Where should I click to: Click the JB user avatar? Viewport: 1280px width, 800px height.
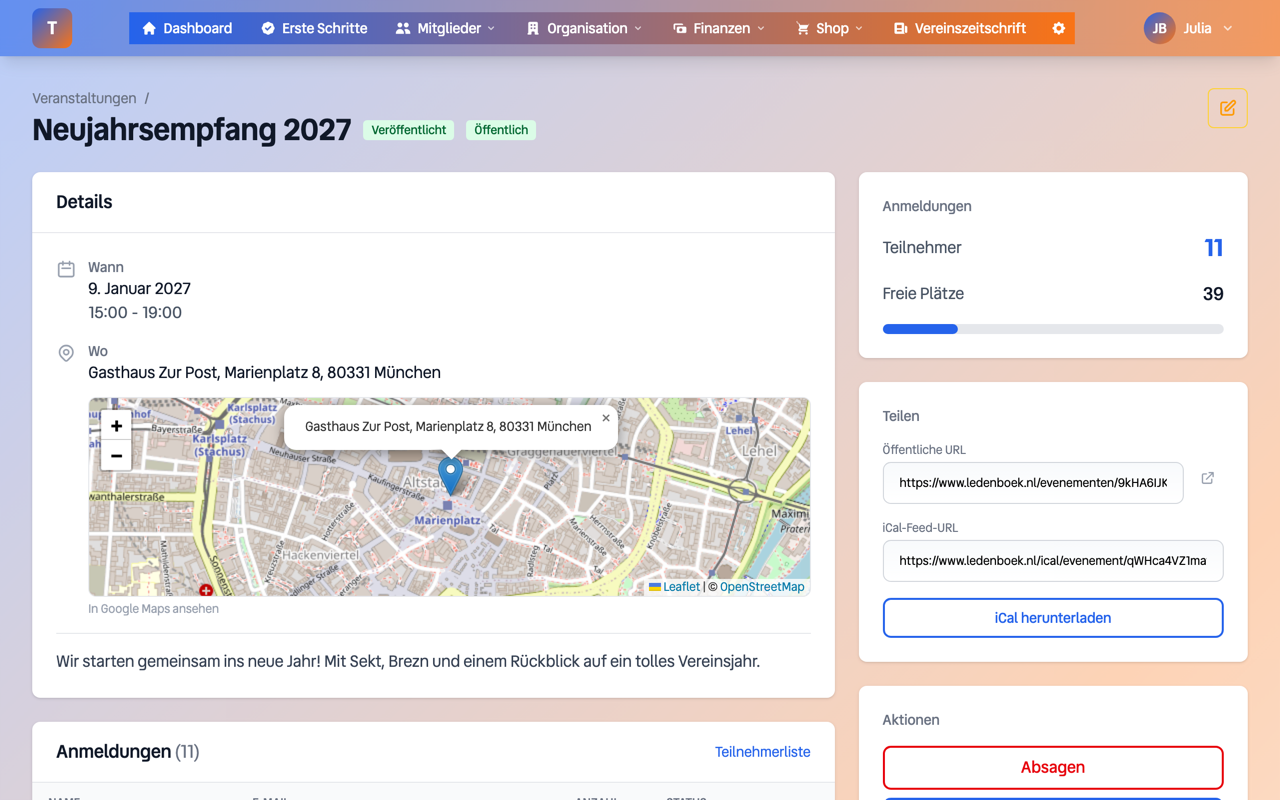1159,28
